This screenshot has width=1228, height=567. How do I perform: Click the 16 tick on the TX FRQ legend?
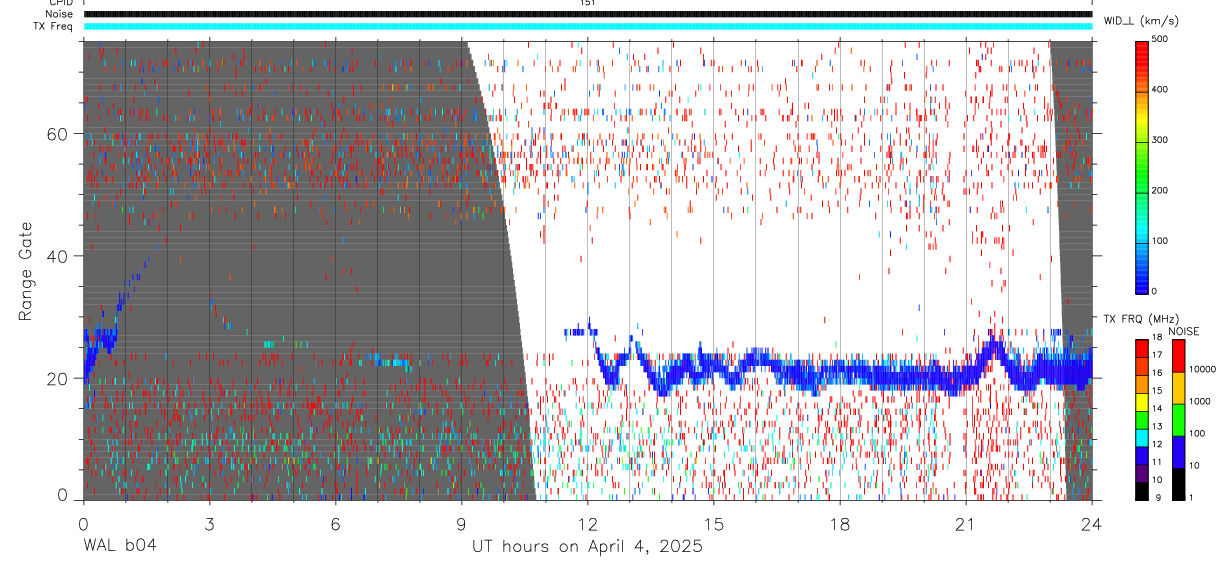(1157, 373)
